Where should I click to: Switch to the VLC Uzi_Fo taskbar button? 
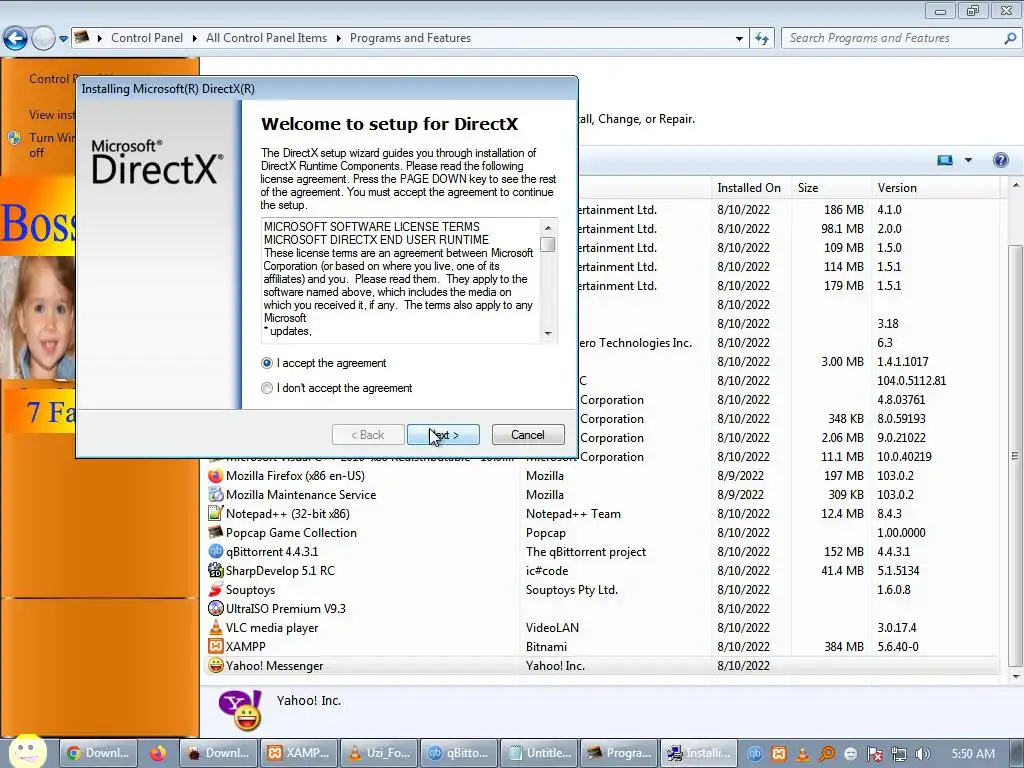(380, 753)
